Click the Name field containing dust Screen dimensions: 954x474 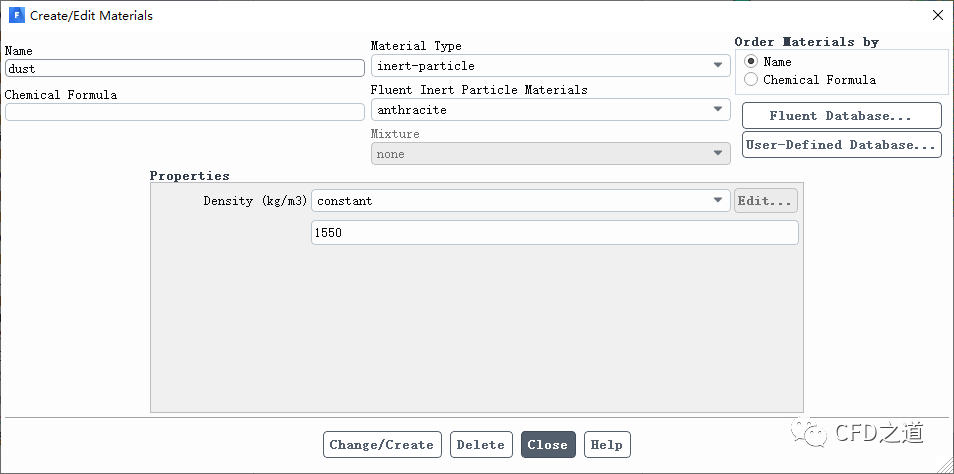184,69
